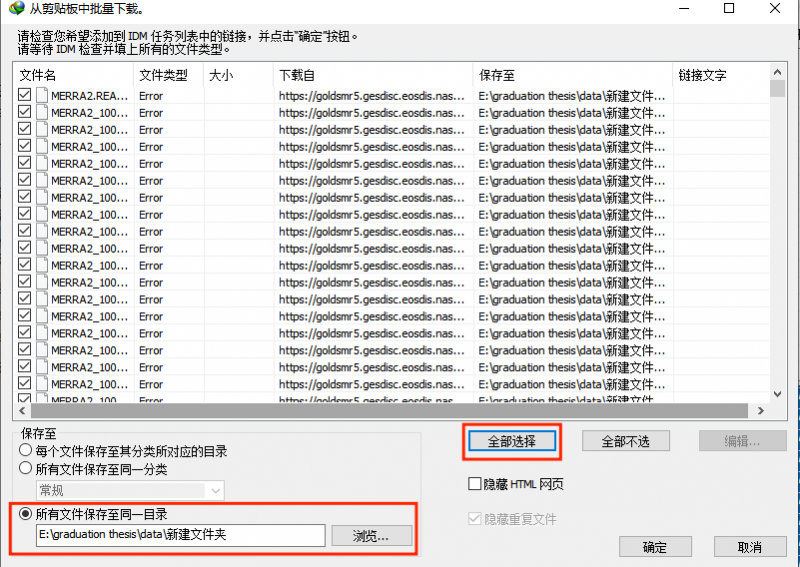Click the file icon of MERRA2.REA row
This screenshot has width=800, height=567.
tap(42, 96)
